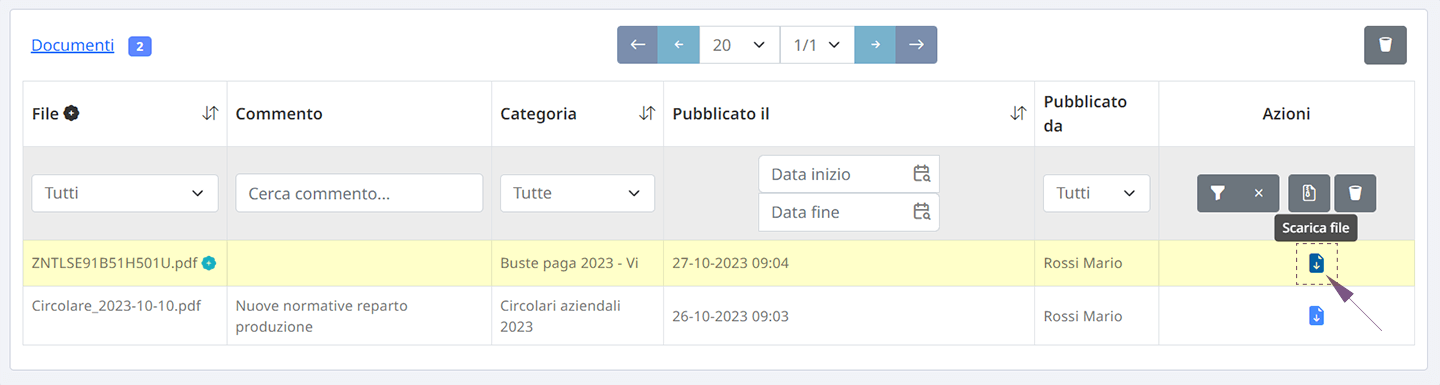1440x385 pixels.
Task: Click the Documenti count badge showing 2
Action: pyautogui.click(x=140, y=46)
